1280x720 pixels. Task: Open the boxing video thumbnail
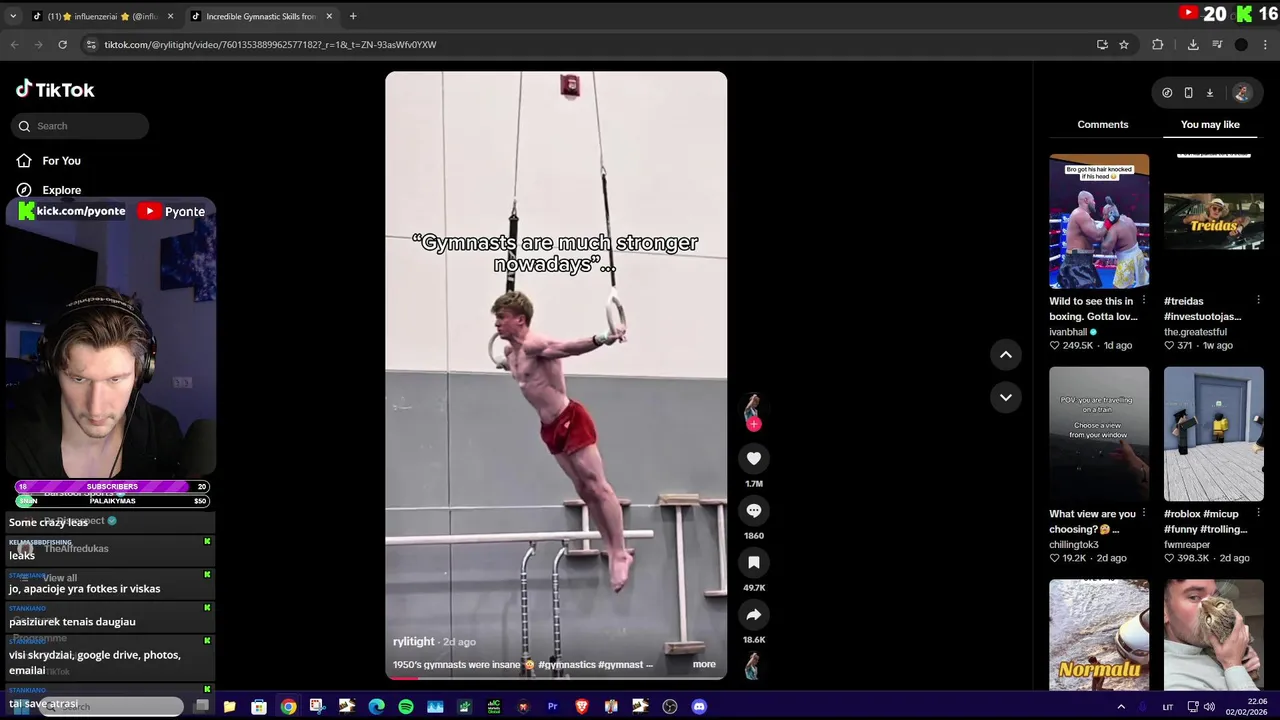click(x=1099, y=221)
